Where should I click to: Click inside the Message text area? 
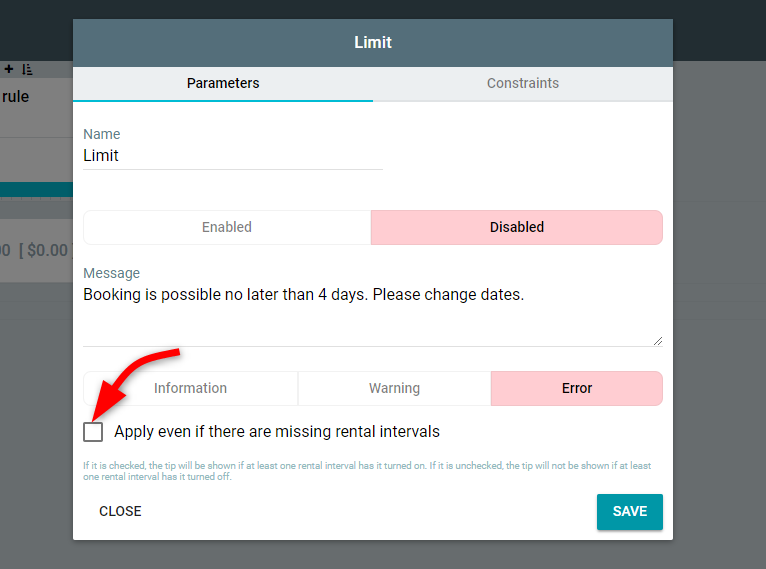pyautogui.click(x=373, y=314)
